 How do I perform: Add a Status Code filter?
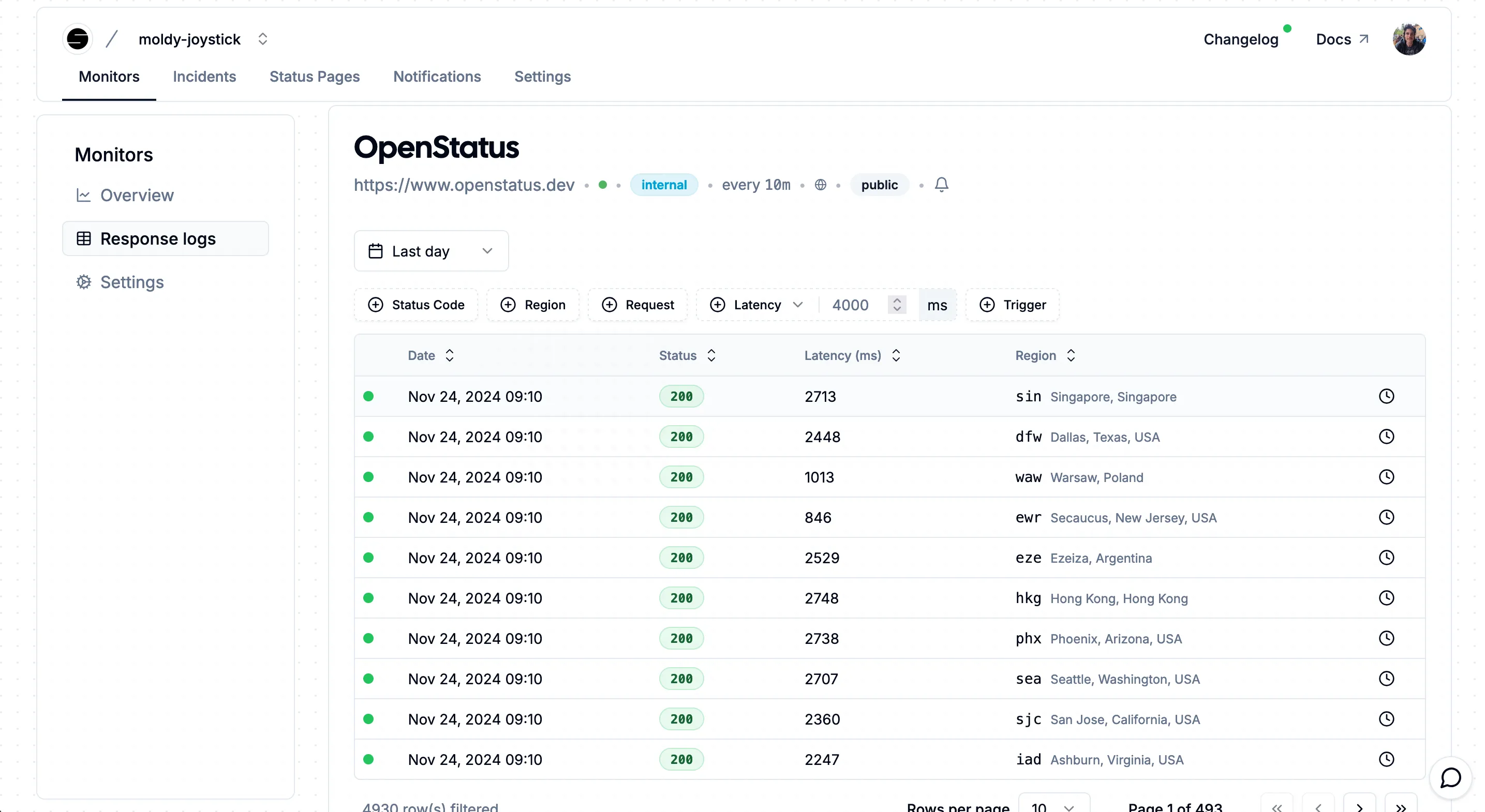coord(415,305)
